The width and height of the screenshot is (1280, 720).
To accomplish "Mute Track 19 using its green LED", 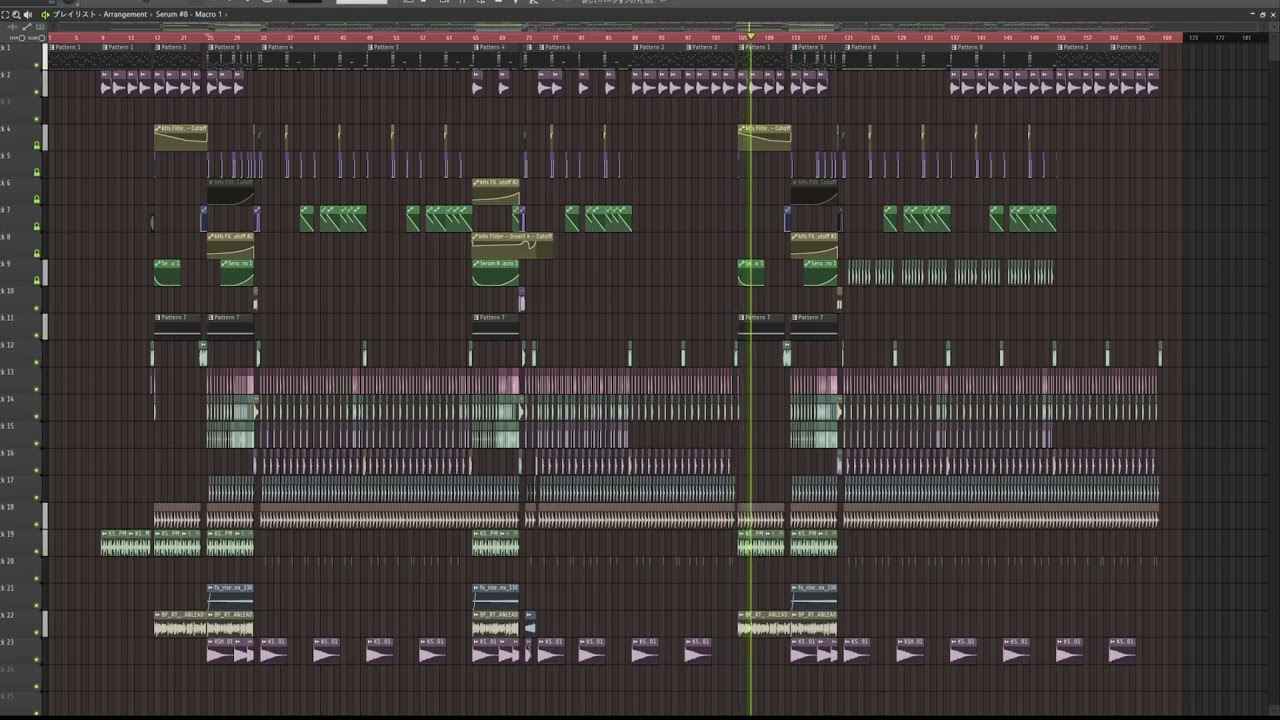I will tap(37, 551).
